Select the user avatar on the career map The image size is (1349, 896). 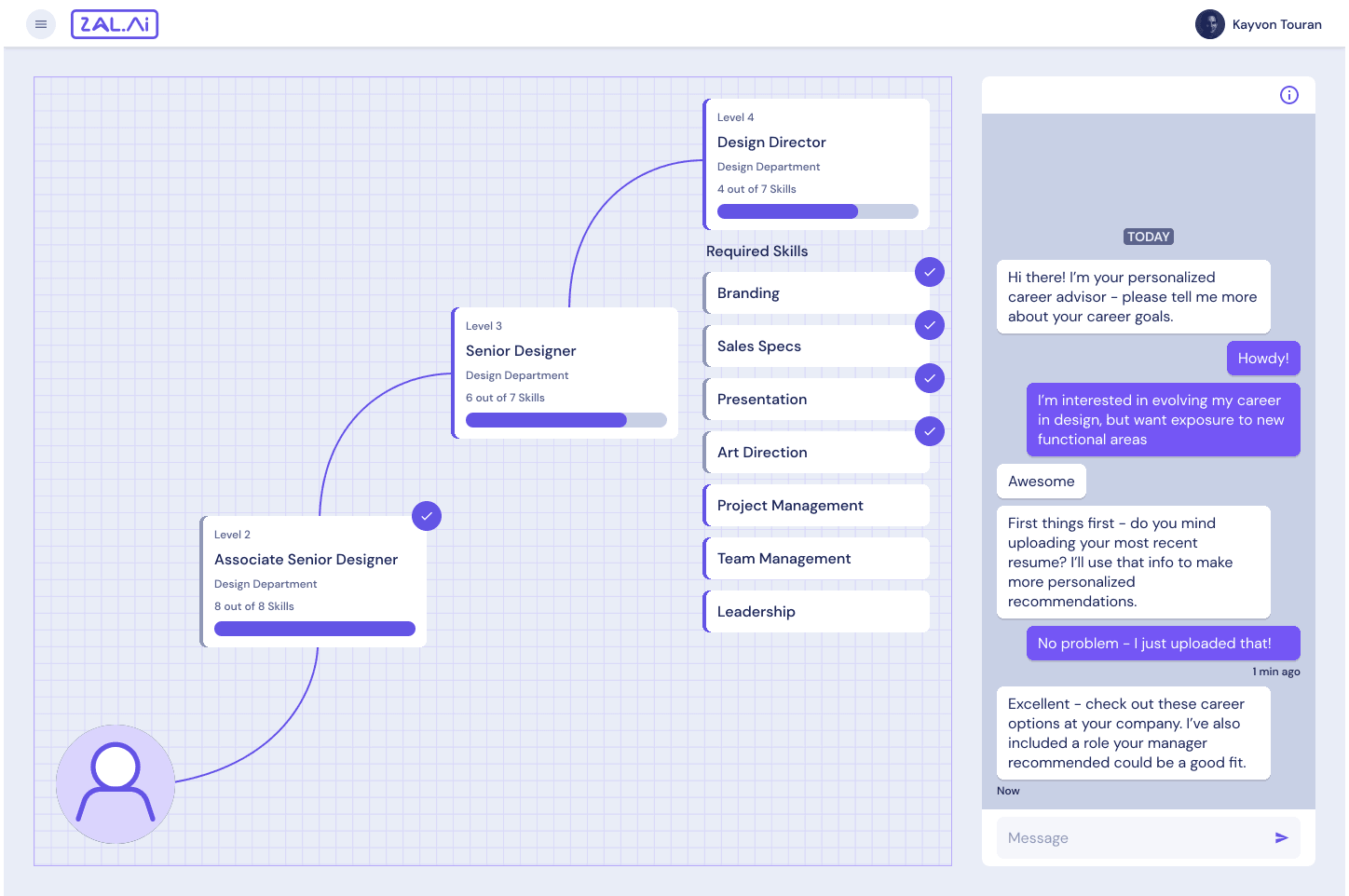coord(115,784)
